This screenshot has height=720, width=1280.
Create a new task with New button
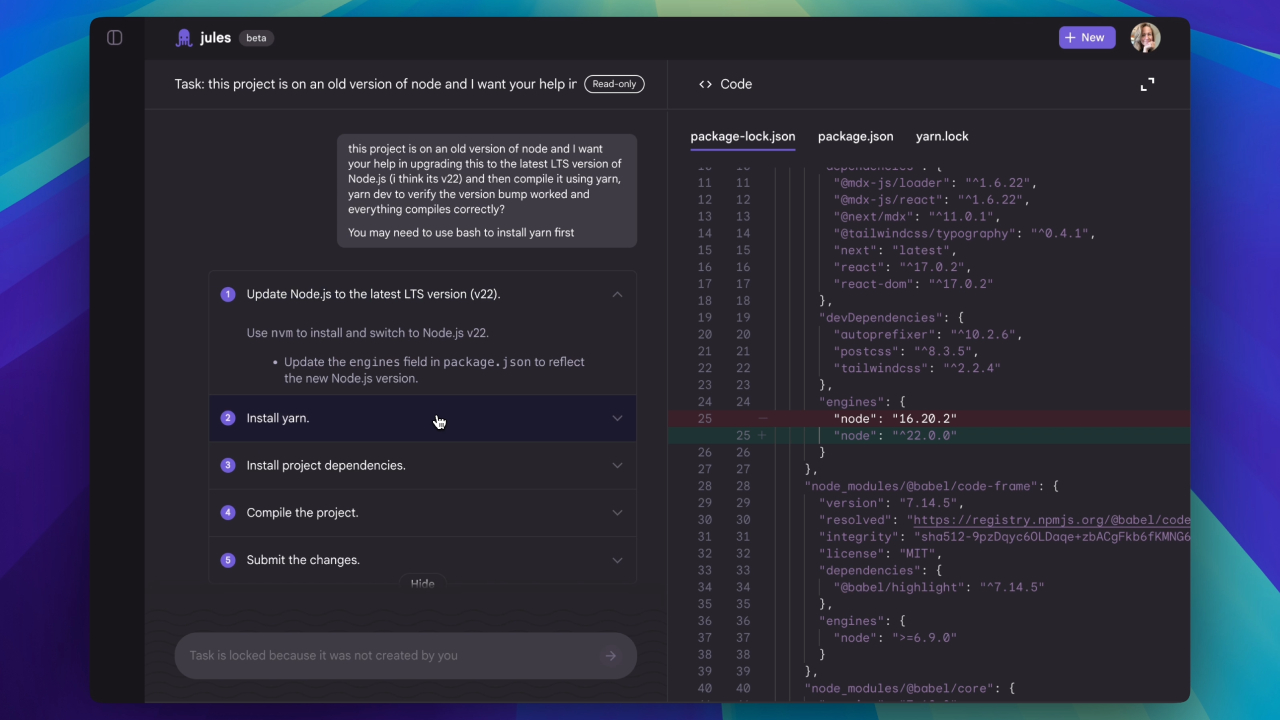1087,38
